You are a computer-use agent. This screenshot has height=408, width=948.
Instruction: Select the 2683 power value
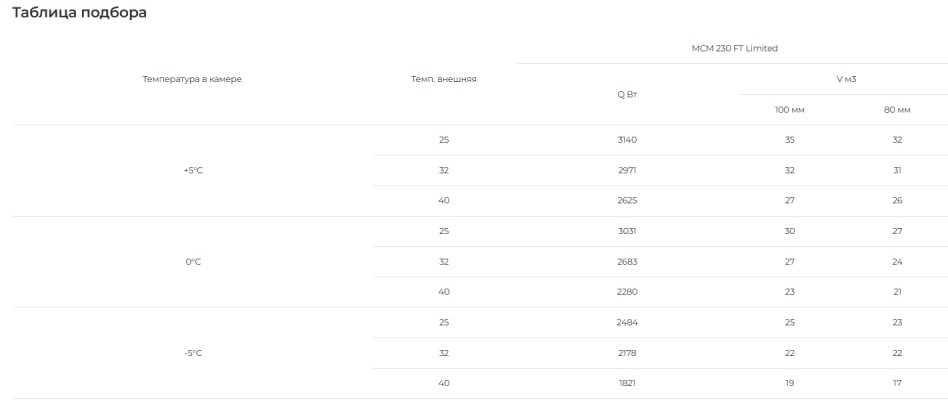click(x=627, y=261)
